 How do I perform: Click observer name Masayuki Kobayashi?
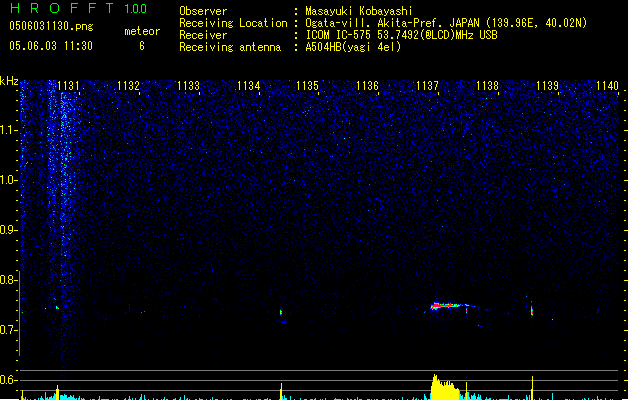click(359, 11)
